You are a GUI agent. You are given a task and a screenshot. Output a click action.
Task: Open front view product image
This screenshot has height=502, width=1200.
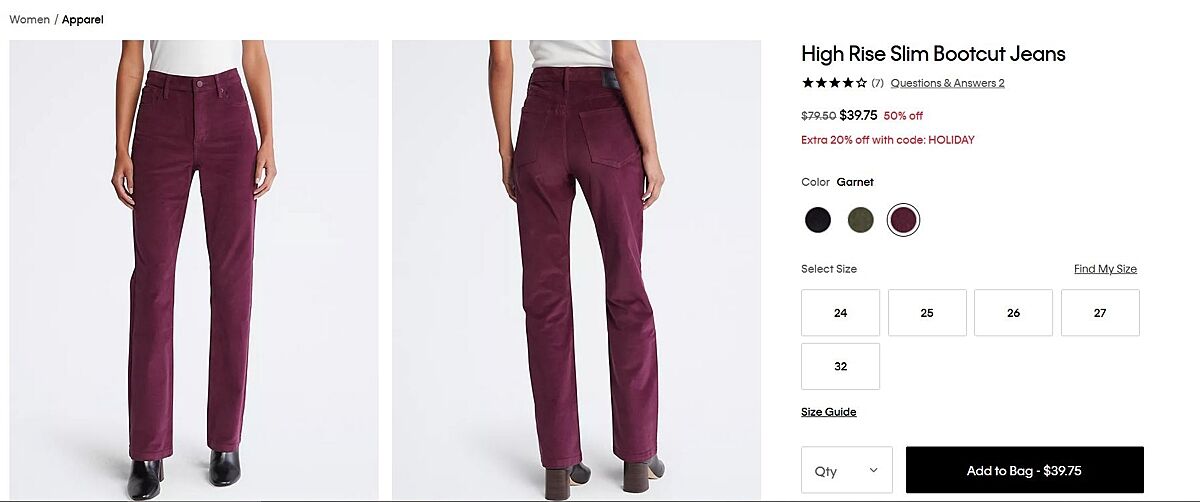194,270
